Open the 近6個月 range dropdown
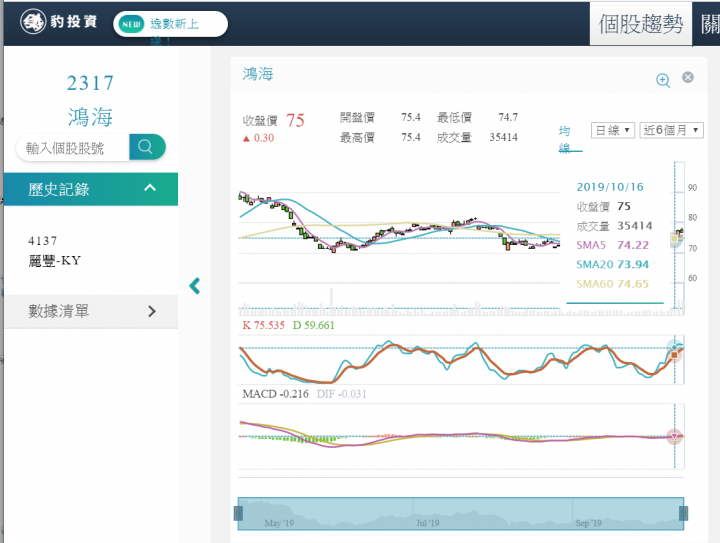720x543 pixels. click(x=671, y=130)
